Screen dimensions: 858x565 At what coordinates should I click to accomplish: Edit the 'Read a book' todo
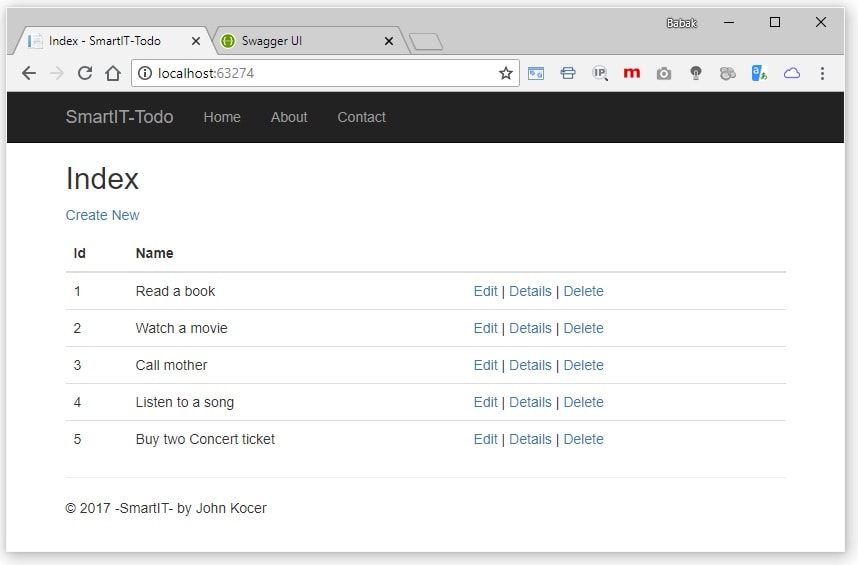[x=485, y=291]
